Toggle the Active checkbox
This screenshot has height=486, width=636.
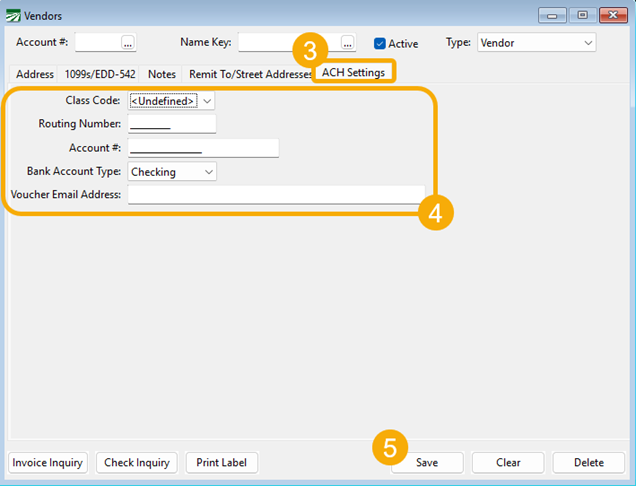click(380, 43)
